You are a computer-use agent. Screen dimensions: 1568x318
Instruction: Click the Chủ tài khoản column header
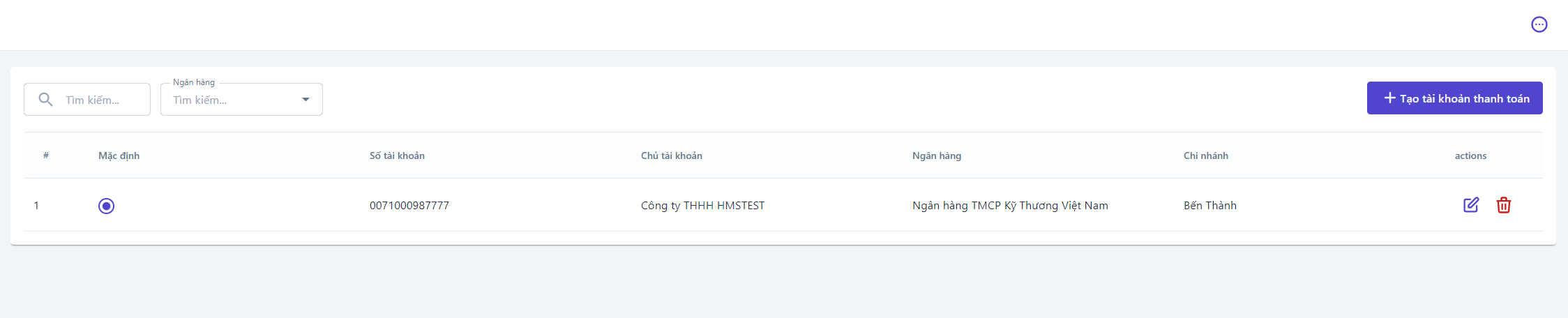[671, 156]
